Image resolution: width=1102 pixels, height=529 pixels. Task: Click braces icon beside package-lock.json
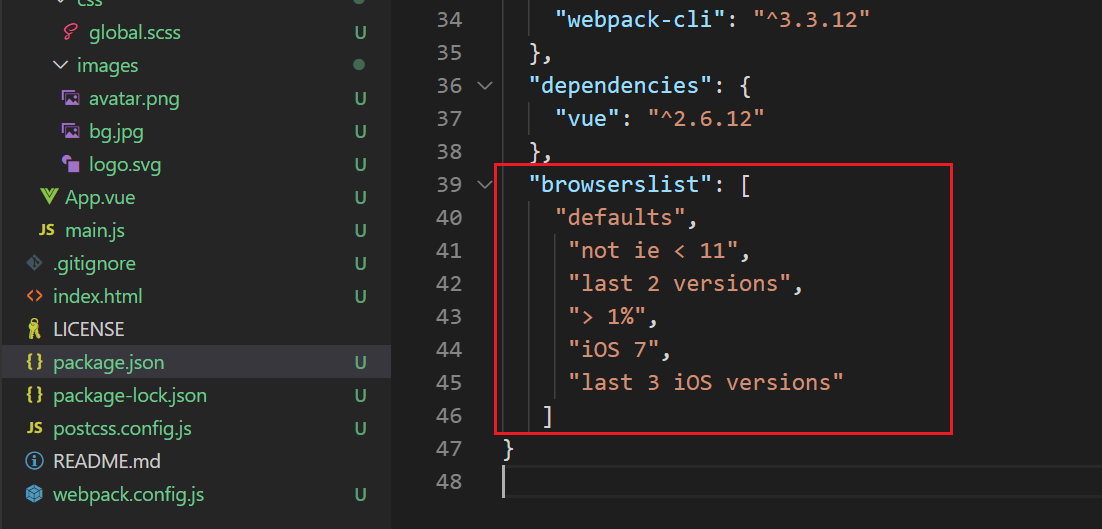(x=34, y=396)
